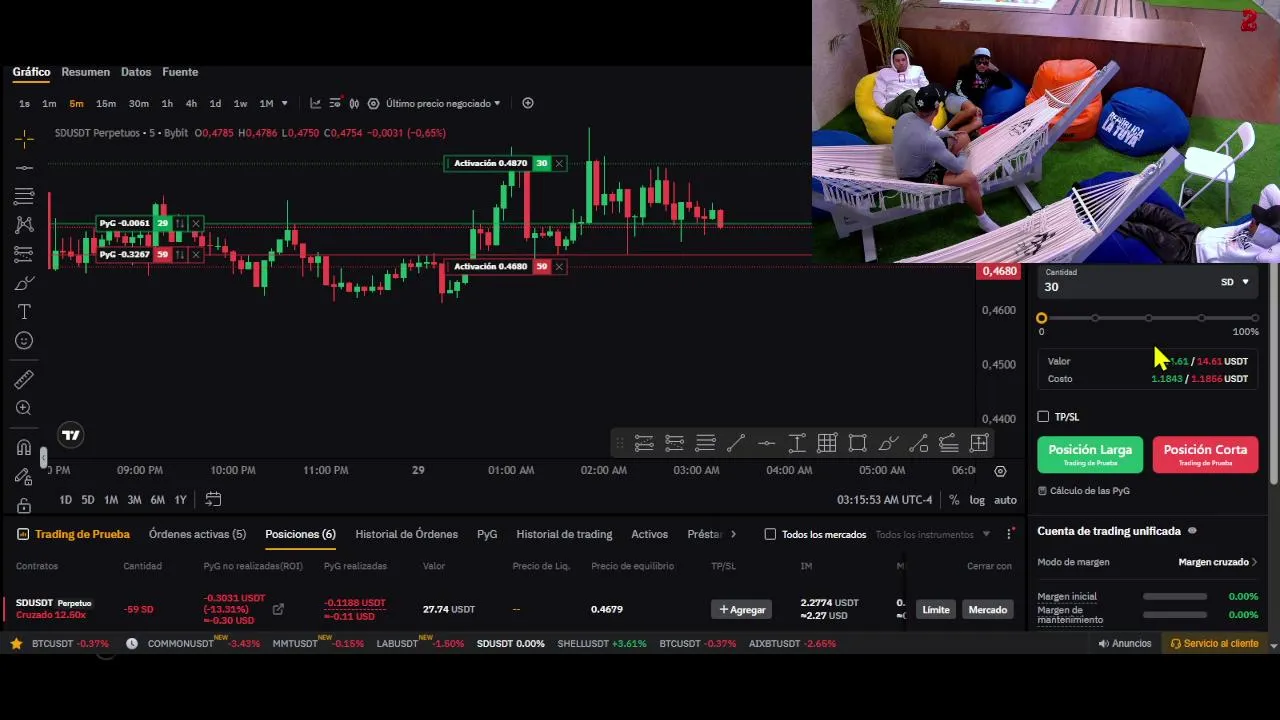Close the Activación 0.4870 order line
The width and height of the screenshot is (1280, 720).
click(559, 163)
